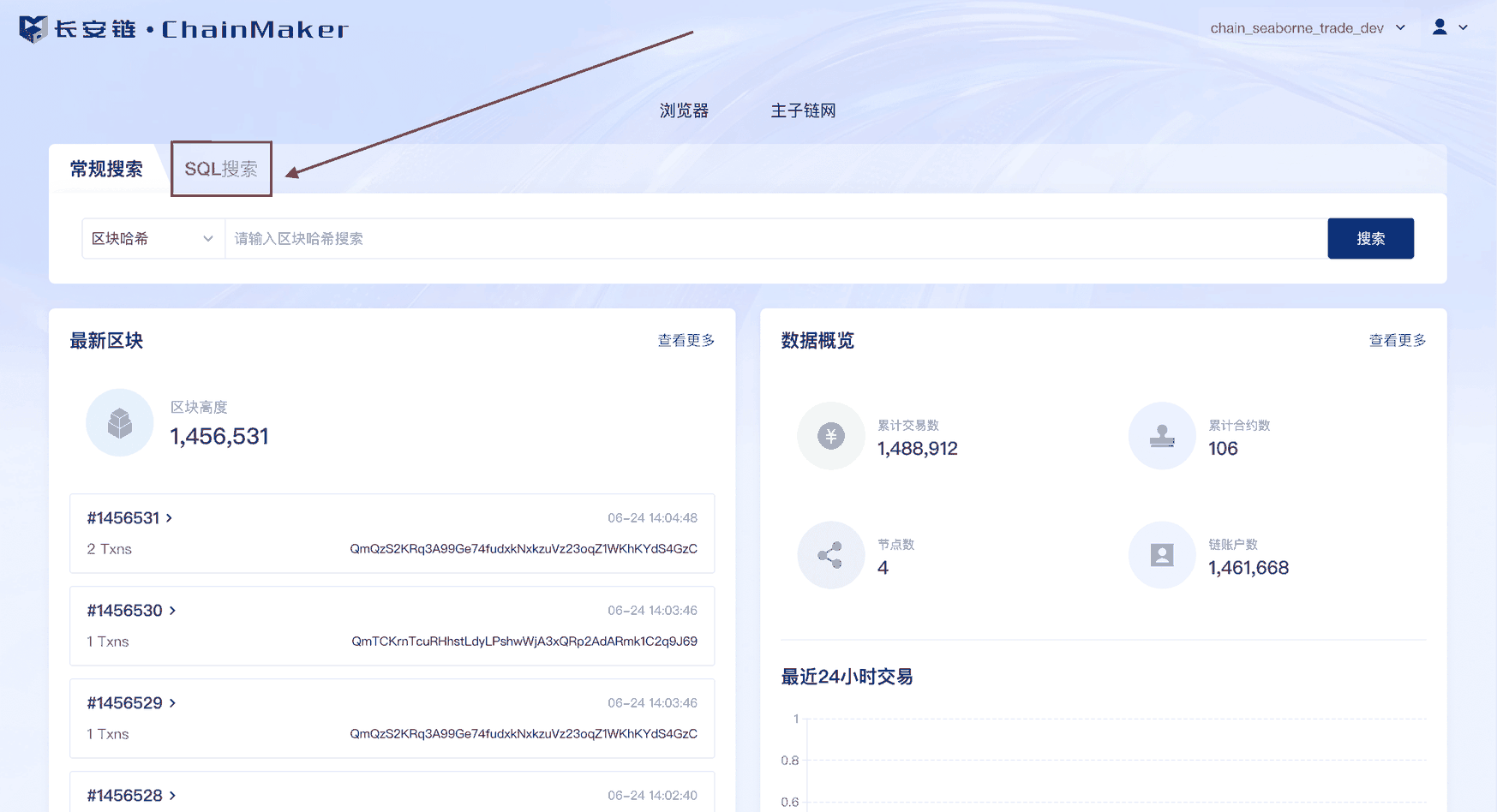Click the chain accounts person icon
Image resolution: width=1497 pixels, height=812 pixels.
coord(1162,555)
